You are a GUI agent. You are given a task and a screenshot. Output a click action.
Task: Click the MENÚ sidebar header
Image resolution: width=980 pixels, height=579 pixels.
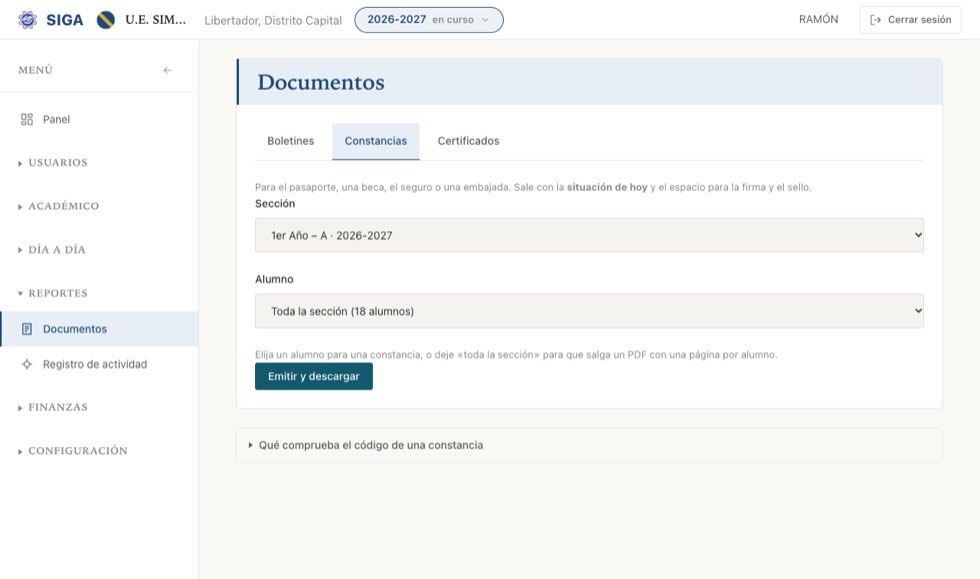coord(36,70)
